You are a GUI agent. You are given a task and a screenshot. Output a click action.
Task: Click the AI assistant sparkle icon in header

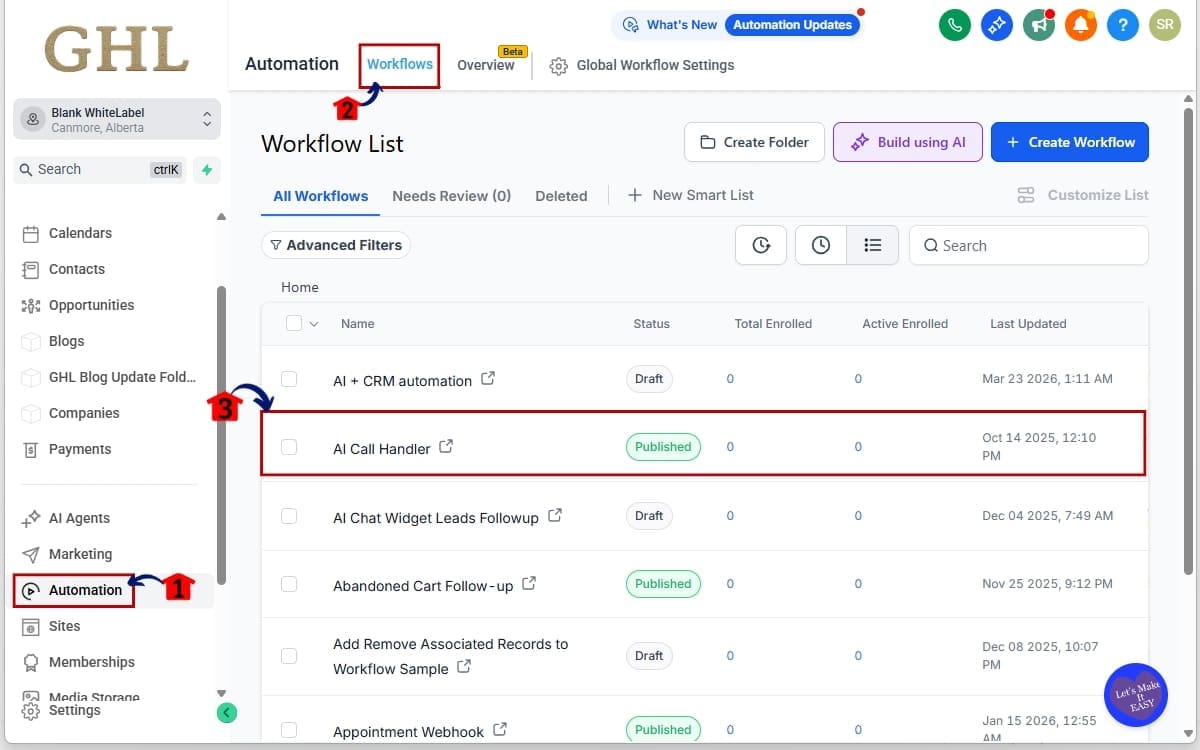(x=996, y=25)
